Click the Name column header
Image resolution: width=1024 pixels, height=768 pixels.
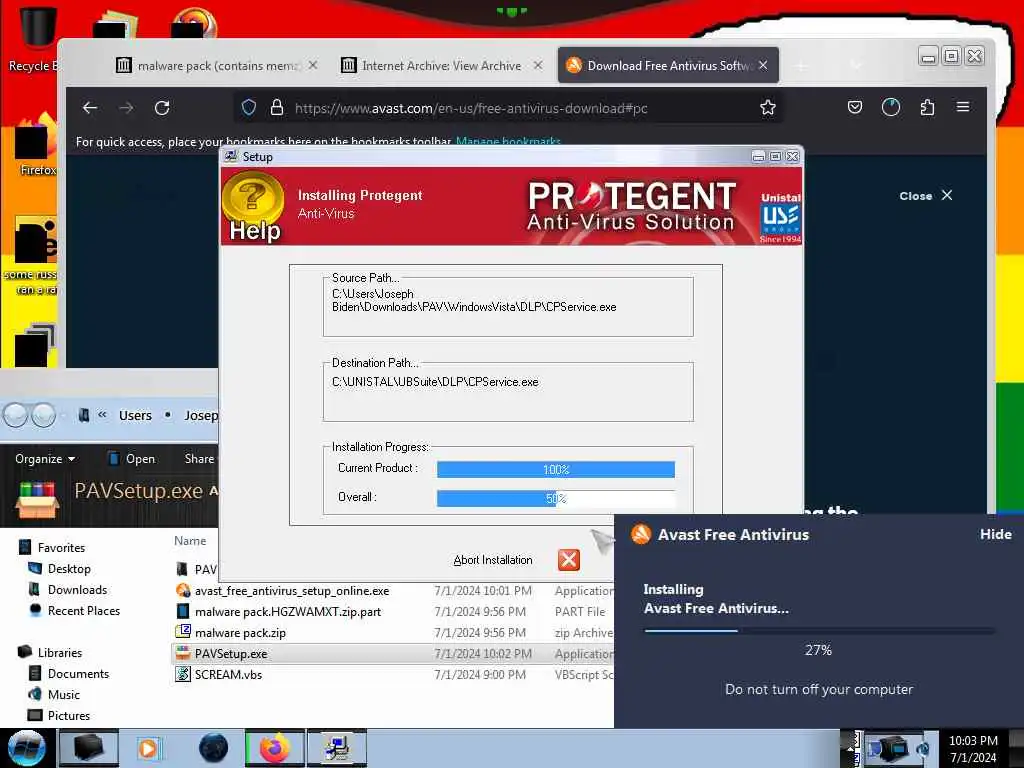coord(190,541)
